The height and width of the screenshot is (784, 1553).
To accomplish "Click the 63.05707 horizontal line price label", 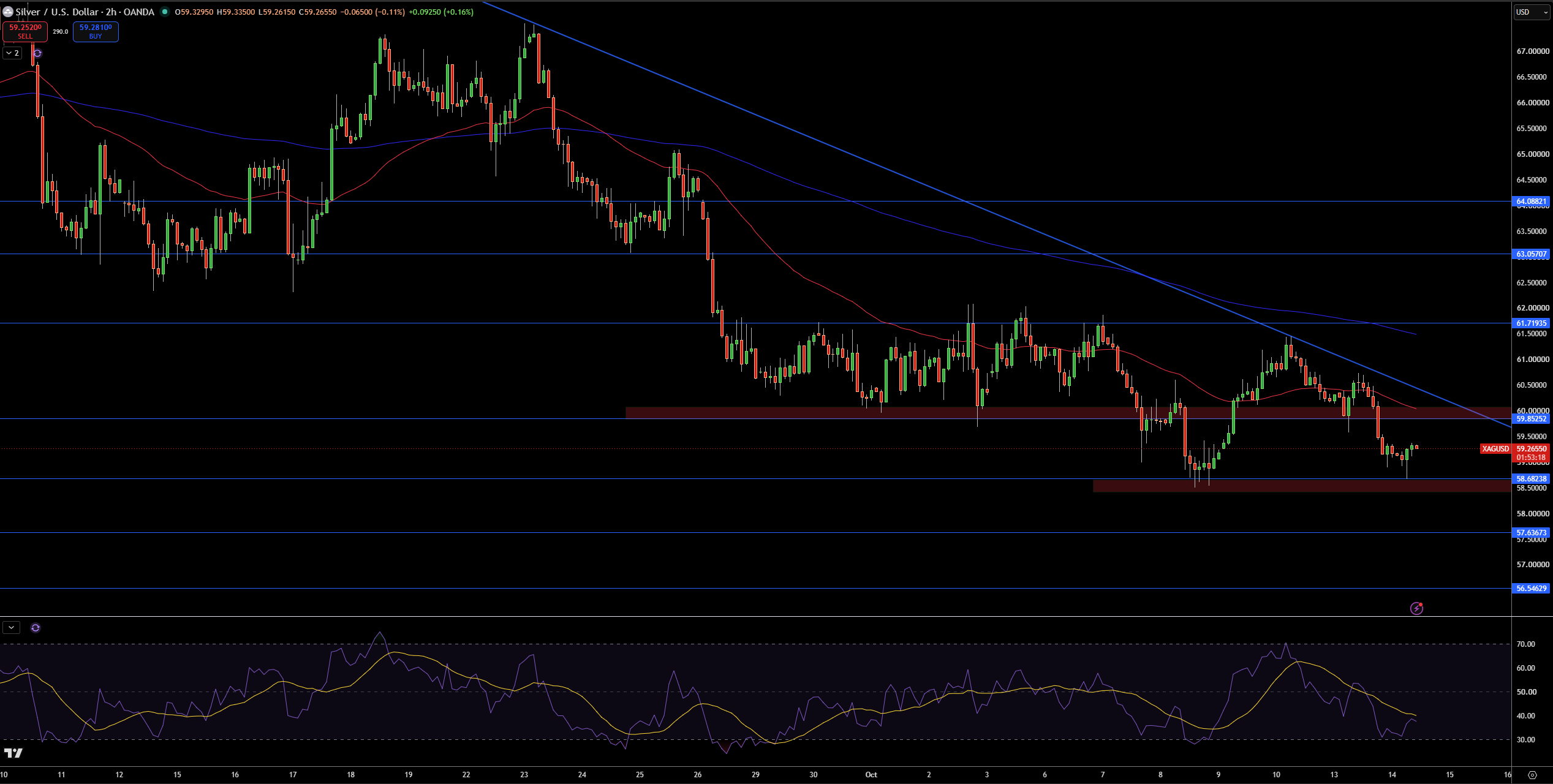I will pos(1531,254).
